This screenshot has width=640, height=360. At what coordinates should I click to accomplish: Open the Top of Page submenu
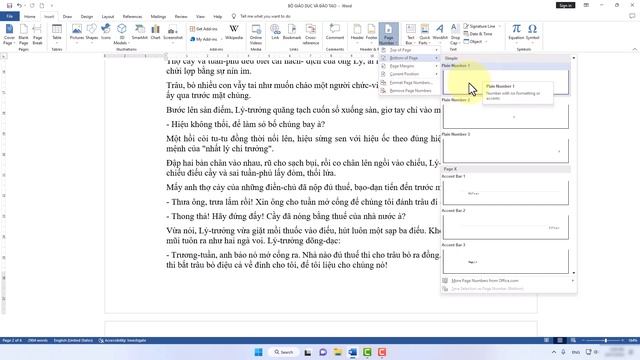[x=409, y=50]
